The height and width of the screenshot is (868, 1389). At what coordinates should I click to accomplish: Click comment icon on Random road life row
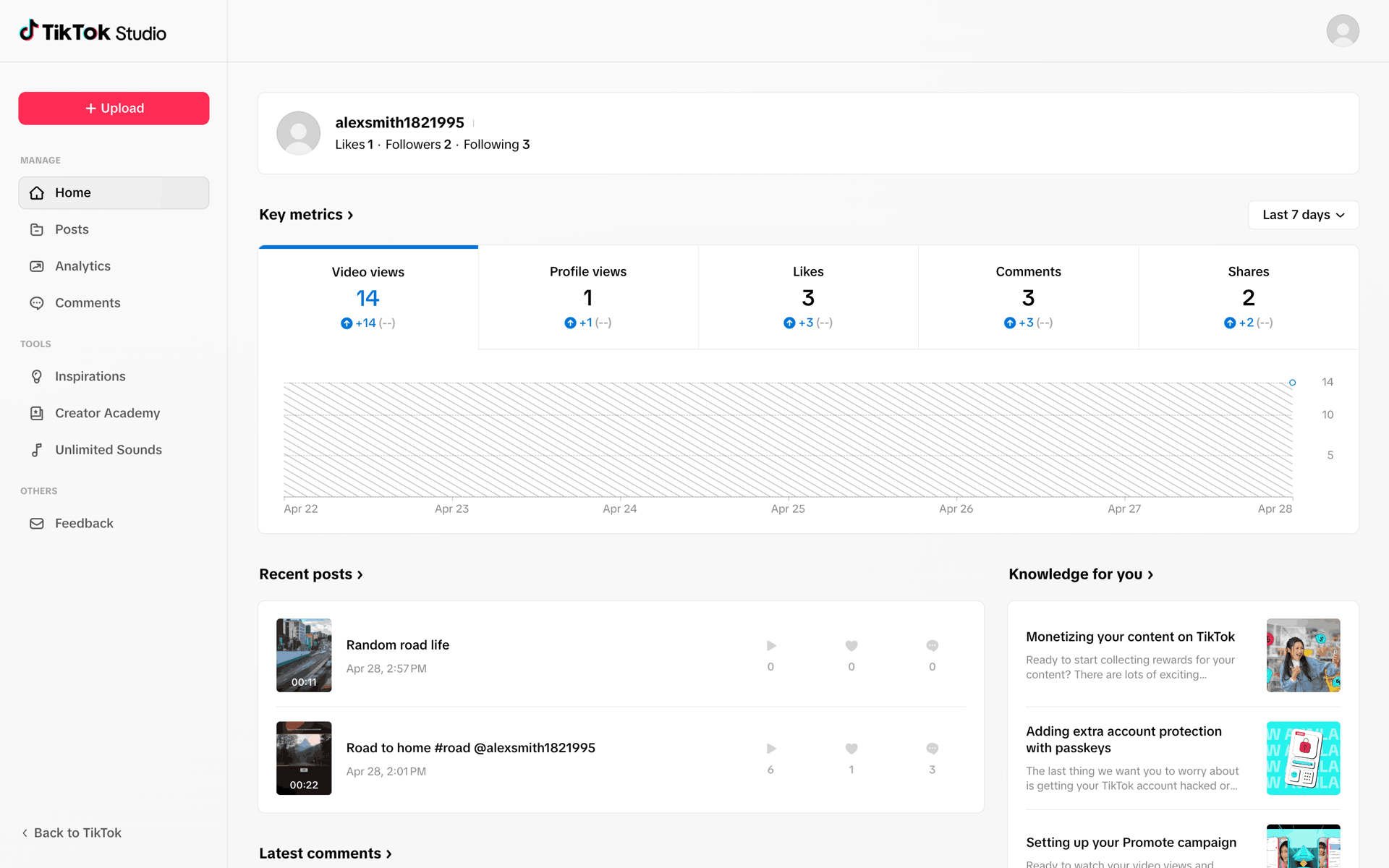point(933,645)
